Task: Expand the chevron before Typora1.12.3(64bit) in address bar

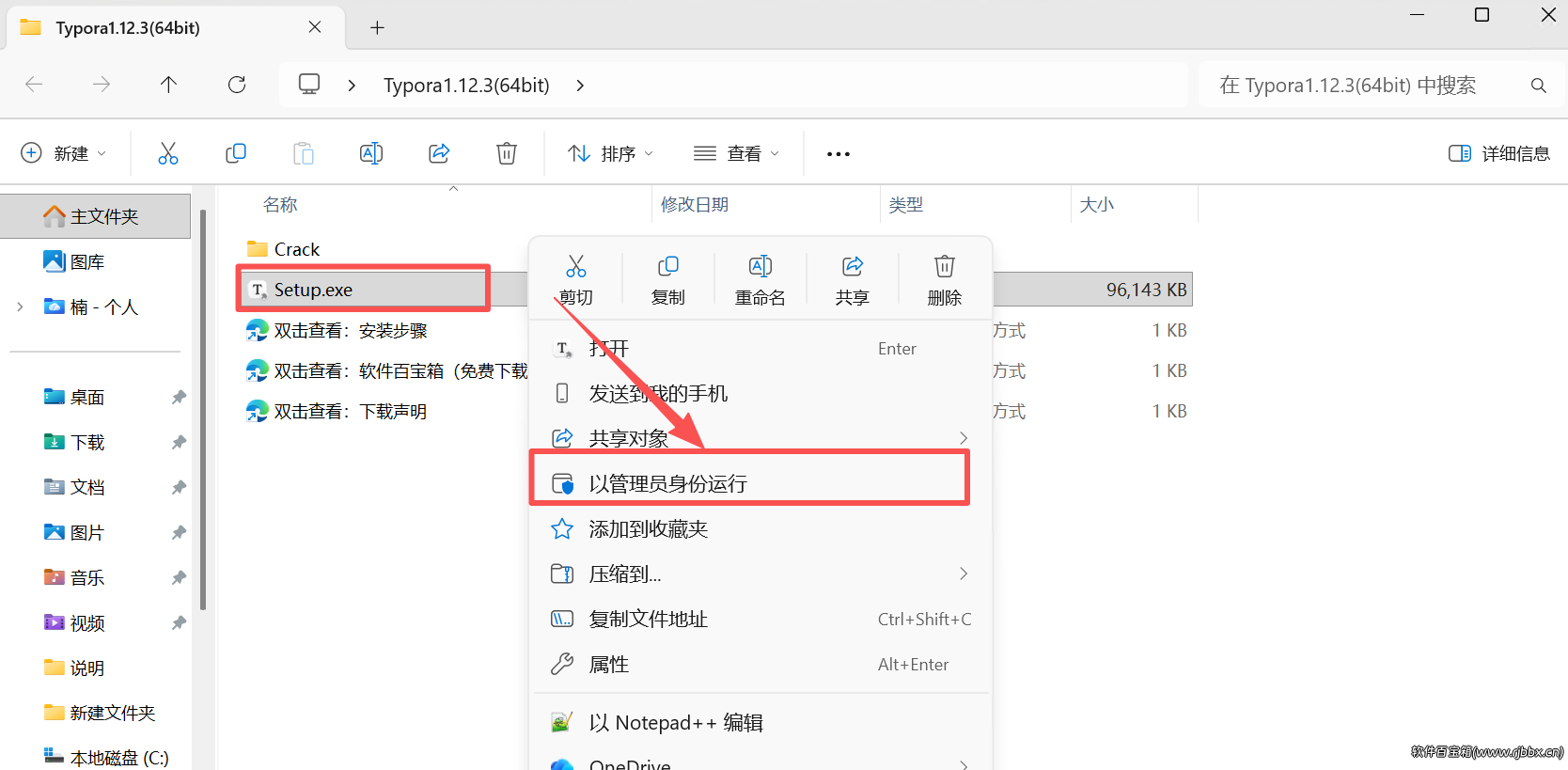Action: coord(352,86)
